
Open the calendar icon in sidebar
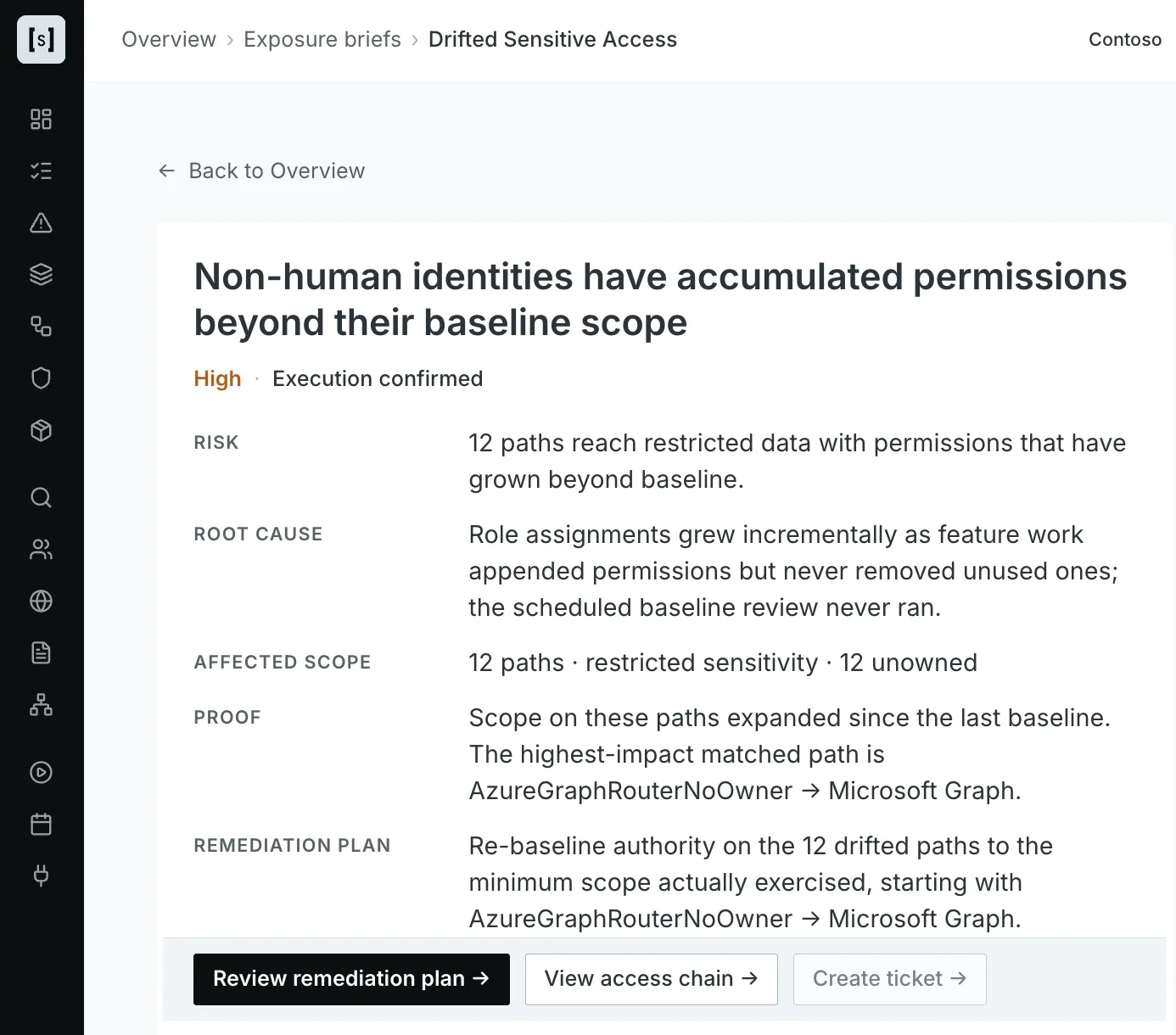coord(41,824)
